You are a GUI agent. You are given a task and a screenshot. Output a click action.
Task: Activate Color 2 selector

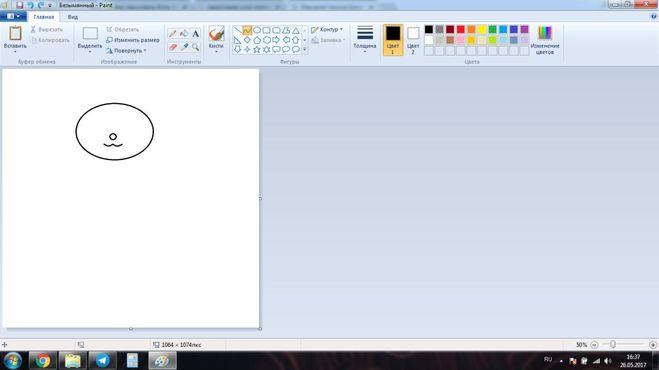tap(413, 40)
